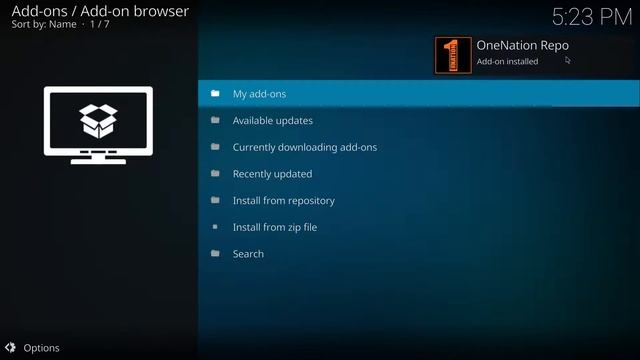Image resolution: width=640 pixels, height=360 pixels.
Task: Click the Sort by: Name label
Action: (44, 24)
